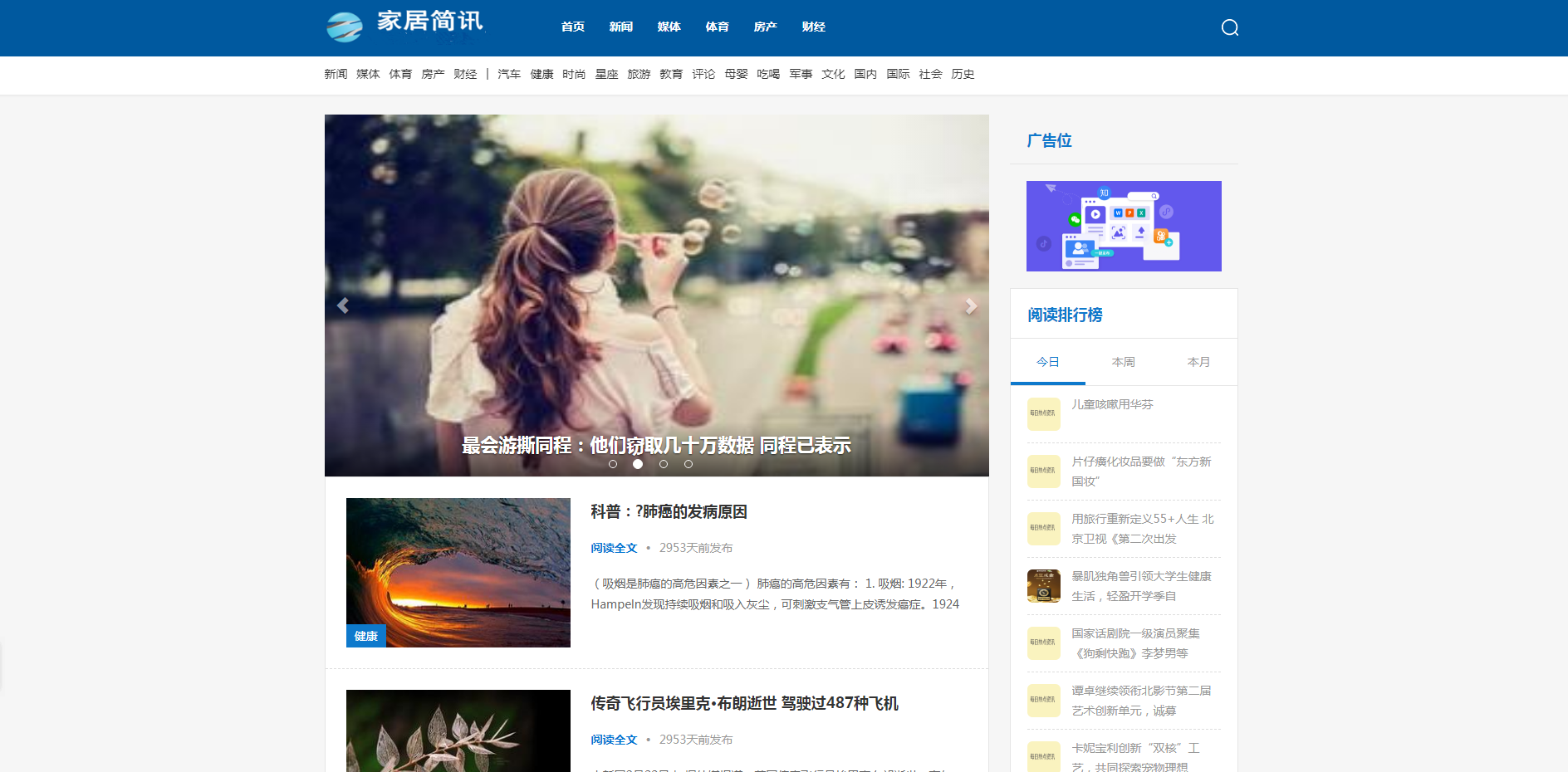Select the first carousel indicator dot
1568x772 pixels.
tap(613, 464)
